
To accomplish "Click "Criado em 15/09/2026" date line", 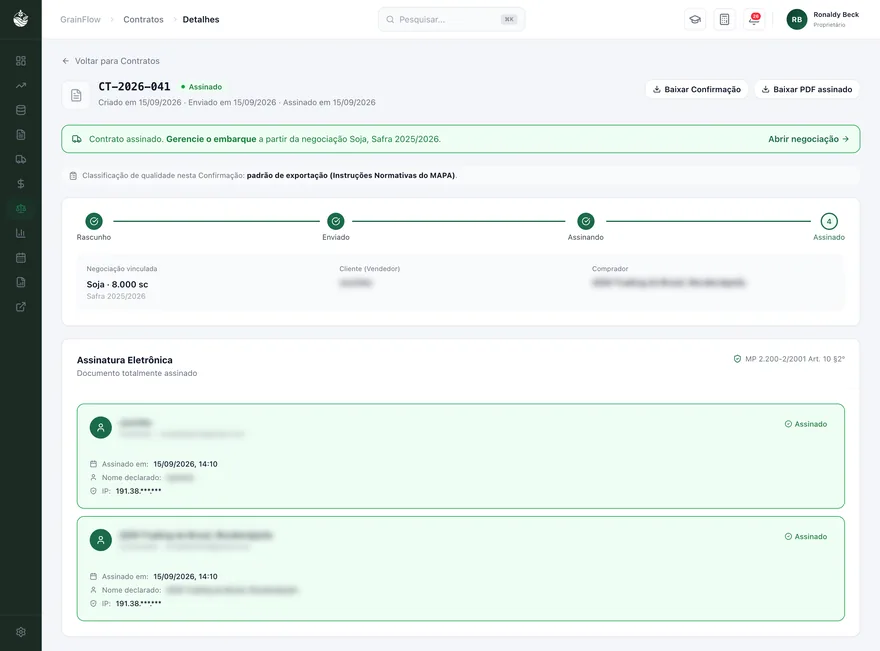I will click(140, 103).
